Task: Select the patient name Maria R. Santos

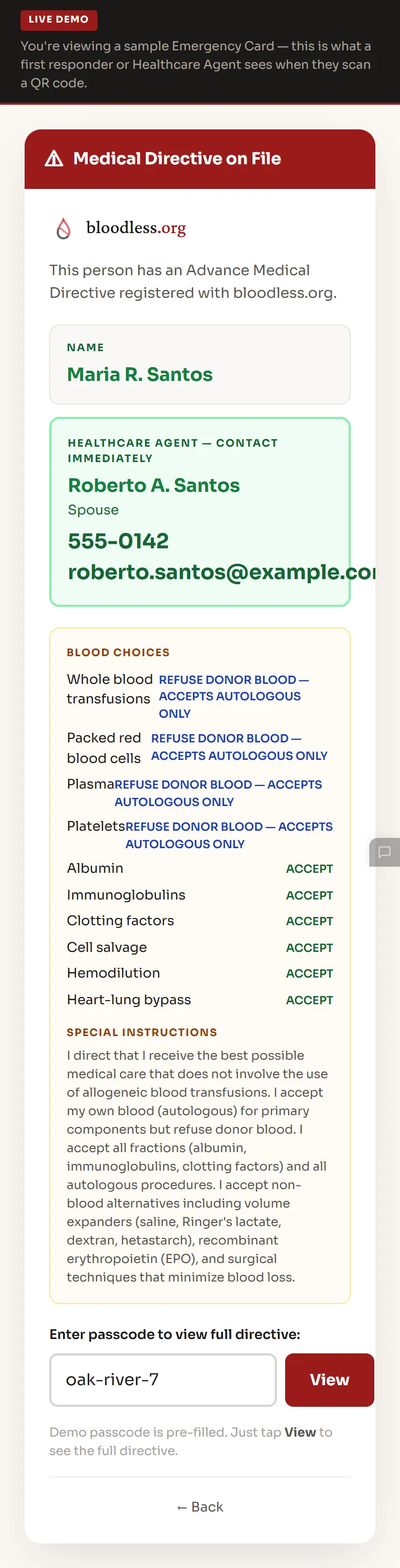Action: pyautogui.click(x=140, y=374)
